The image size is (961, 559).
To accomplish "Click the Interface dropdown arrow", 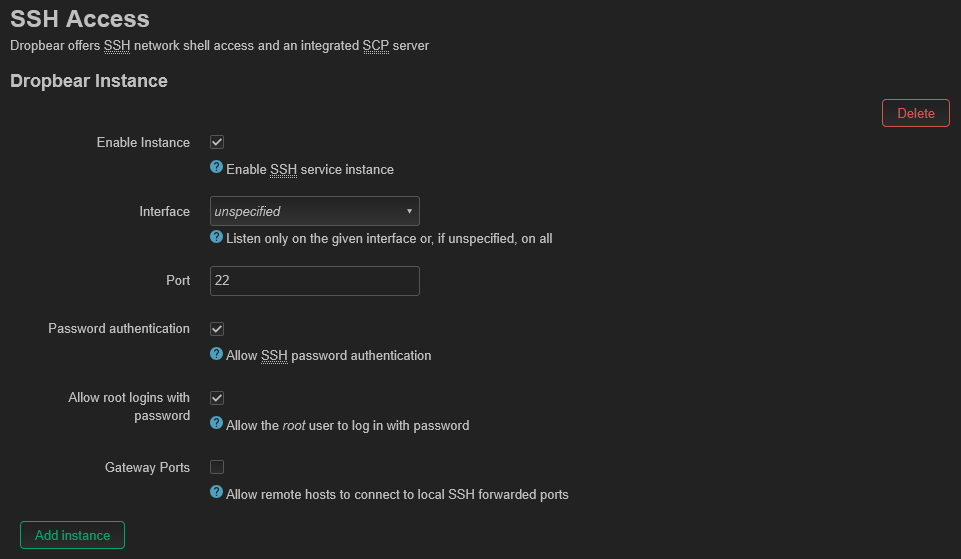I will (409, 211).
